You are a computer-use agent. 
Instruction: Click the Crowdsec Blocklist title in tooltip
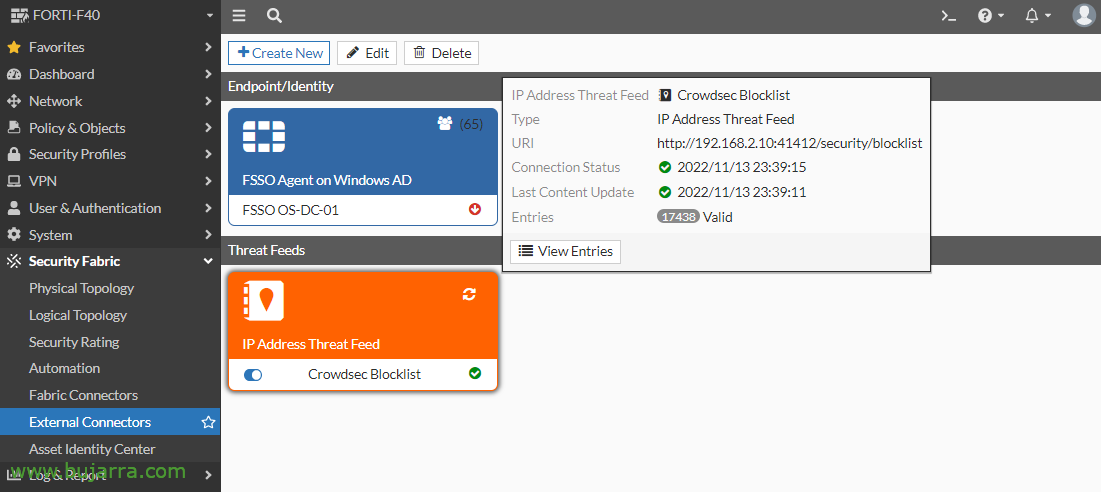pyautogui.click(x=733, y=95)
